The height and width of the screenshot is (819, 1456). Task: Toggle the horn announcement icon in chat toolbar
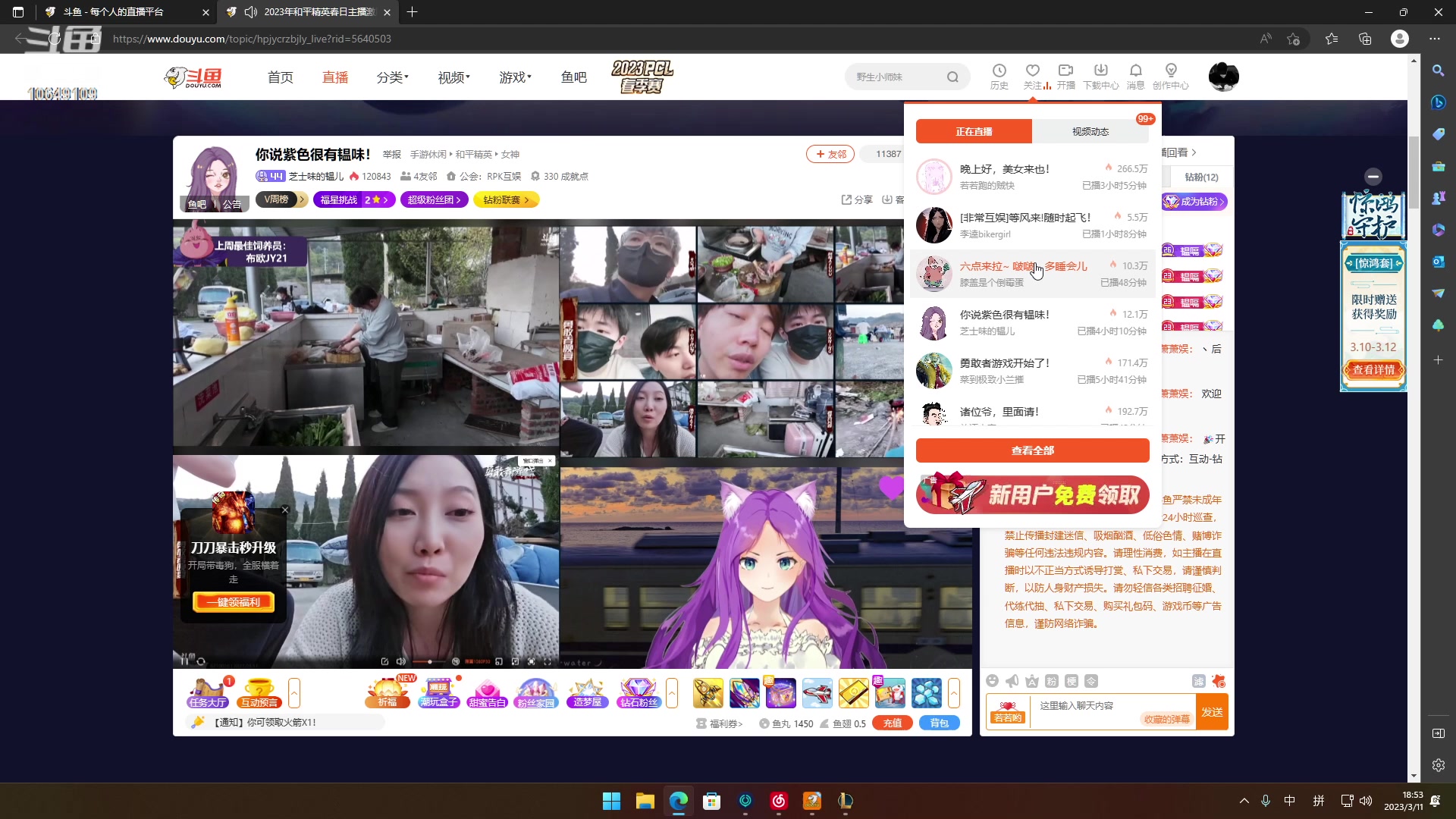pos(1012,682)
